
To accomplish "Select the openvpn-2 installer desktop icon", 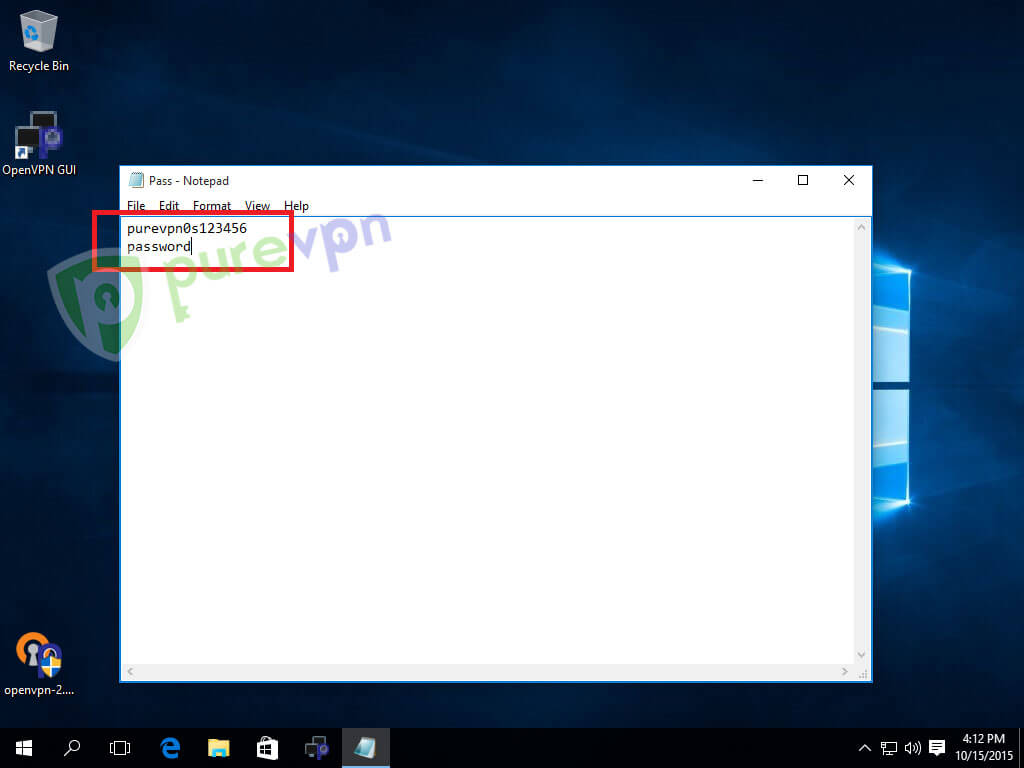I will pyautogui.click(x=39, y=664).
